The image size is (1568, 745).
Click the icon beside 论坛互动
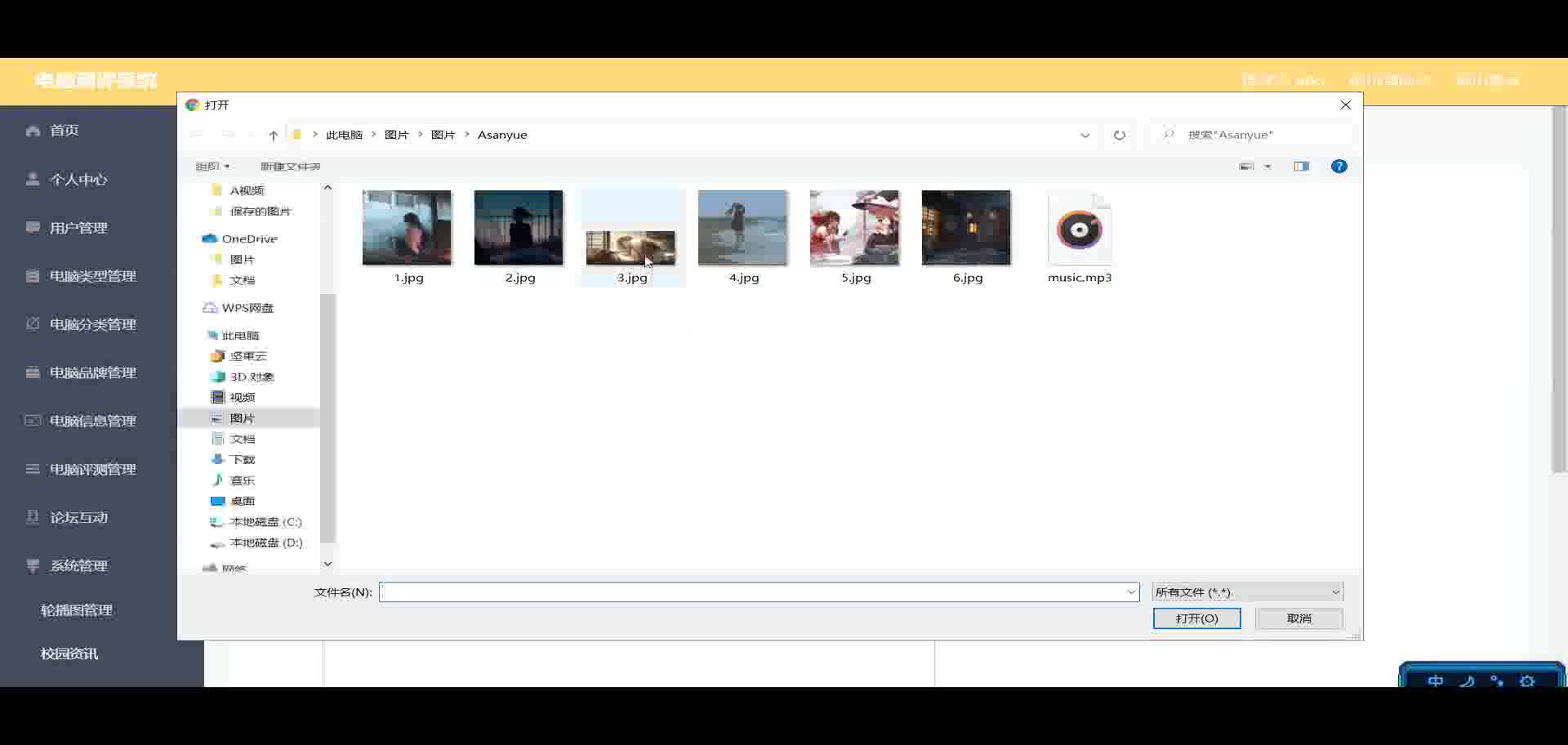(33, 517)
